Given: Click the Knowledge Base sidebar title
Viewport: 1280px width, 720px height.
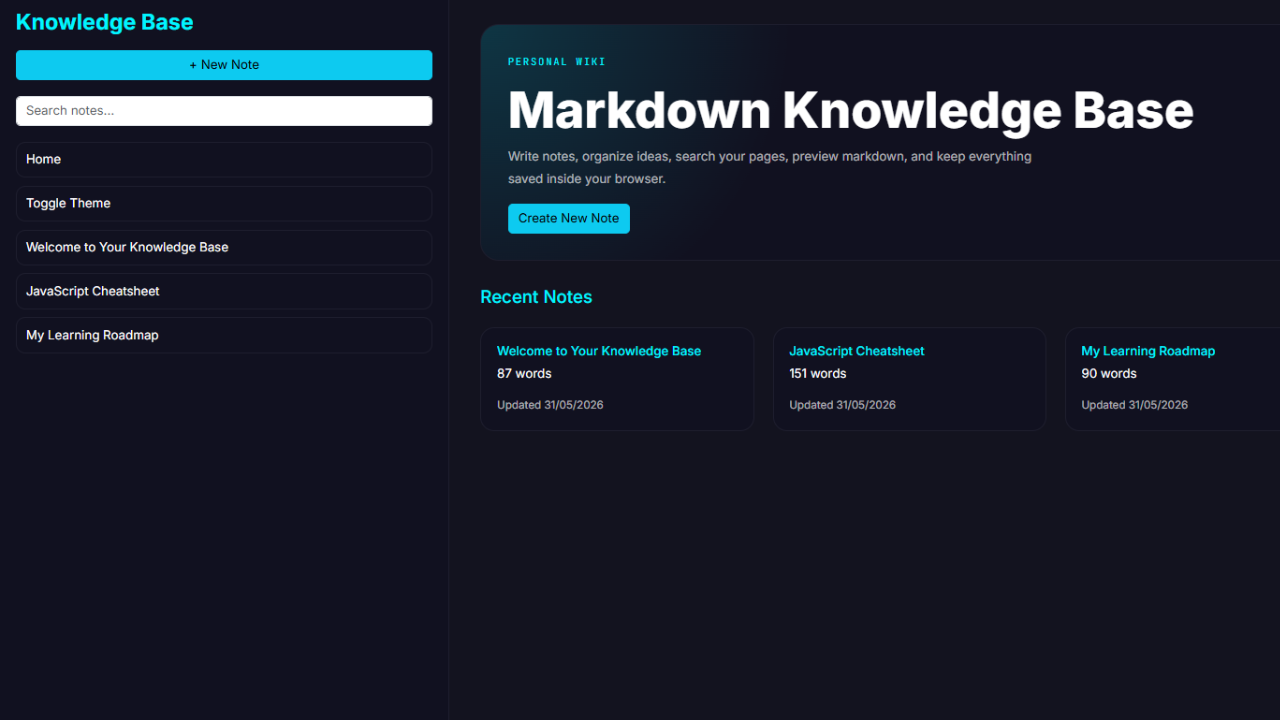Looking at the screenshot, I should point(105,22).
